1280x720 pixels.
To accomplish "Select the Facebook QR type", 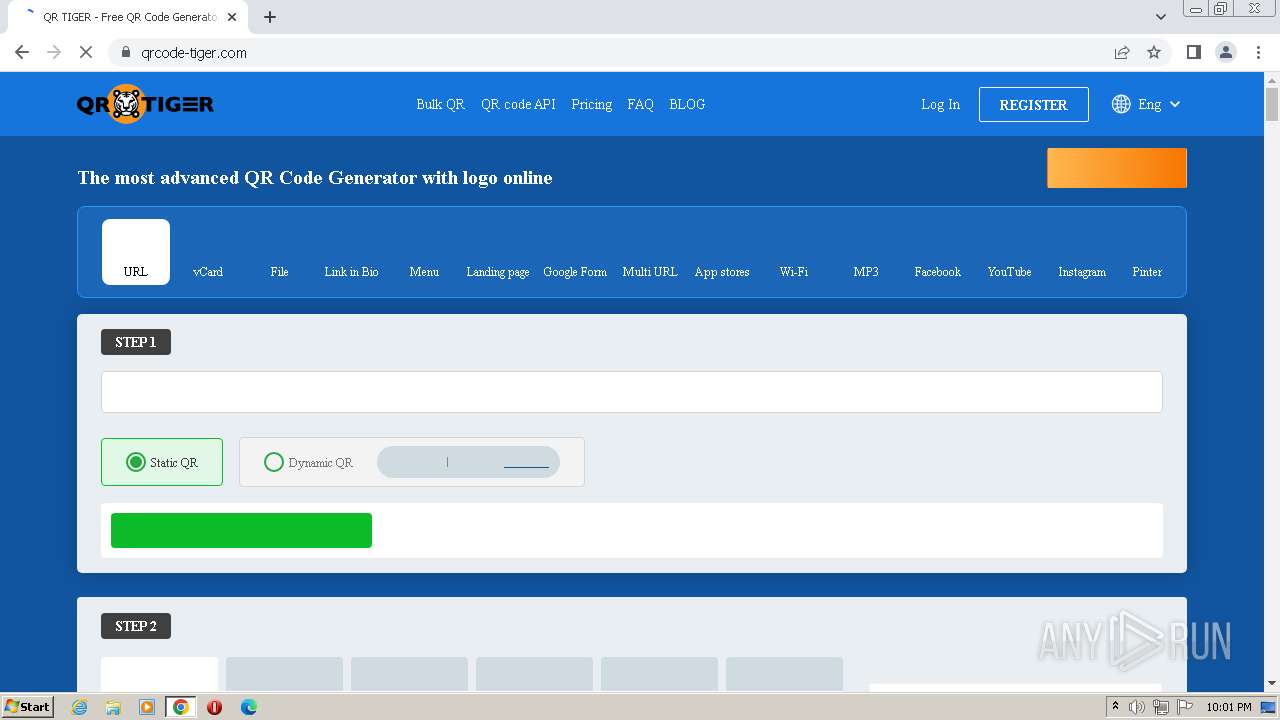I will pyautogui.click(x=938, y=271).
